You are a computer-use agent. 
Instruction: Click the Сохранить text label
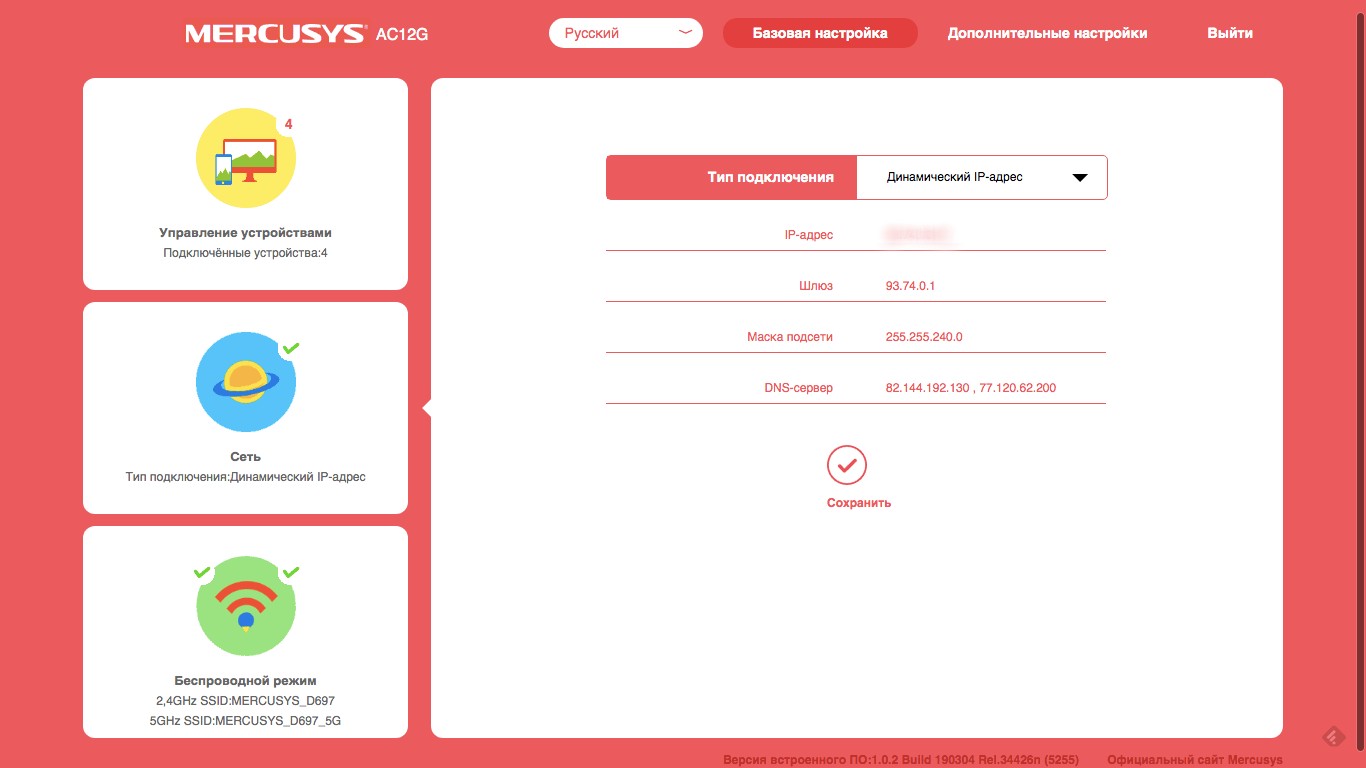click(x=858, y=503)
